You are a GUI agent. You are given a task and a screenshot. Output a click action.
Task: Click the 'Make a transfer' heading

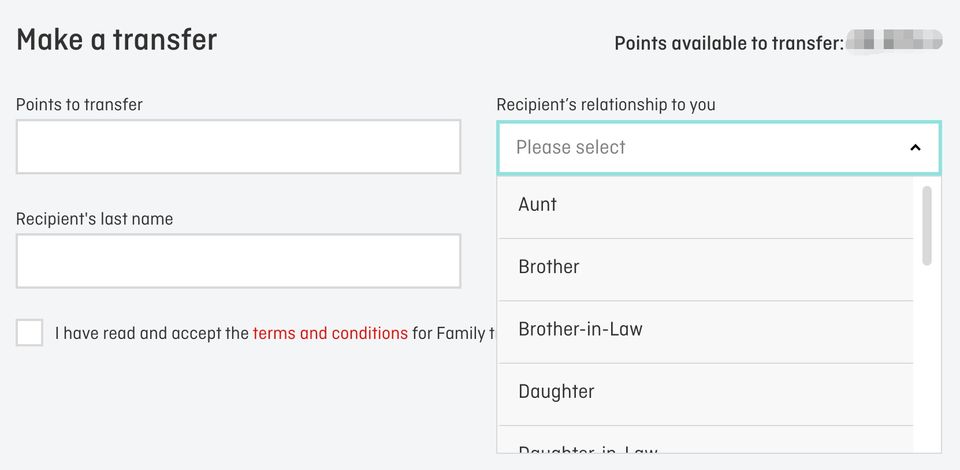117,40
